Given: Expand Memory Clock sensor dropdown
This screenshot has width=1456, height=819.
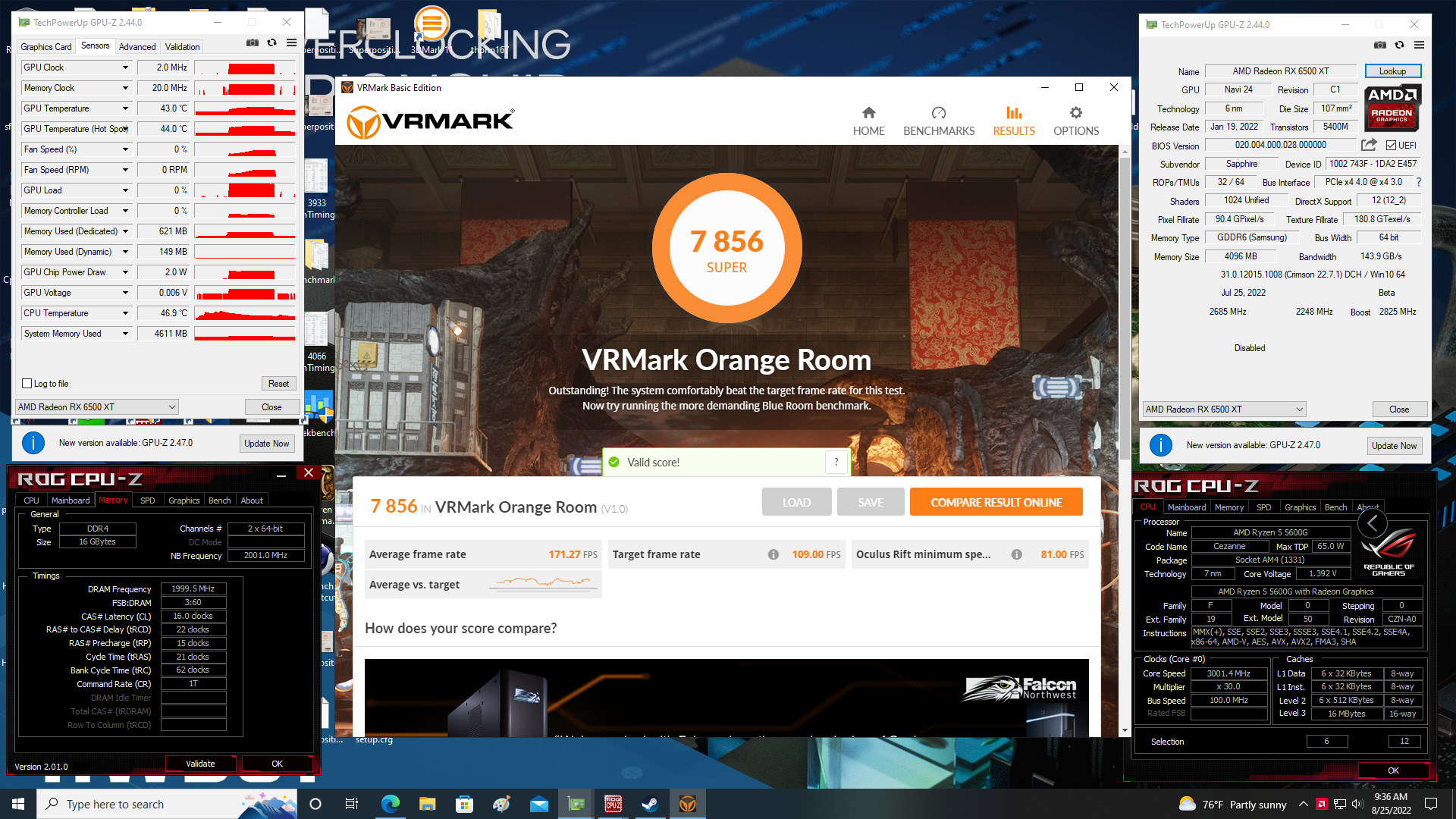Looking at the screenshot, I should 125,88.
